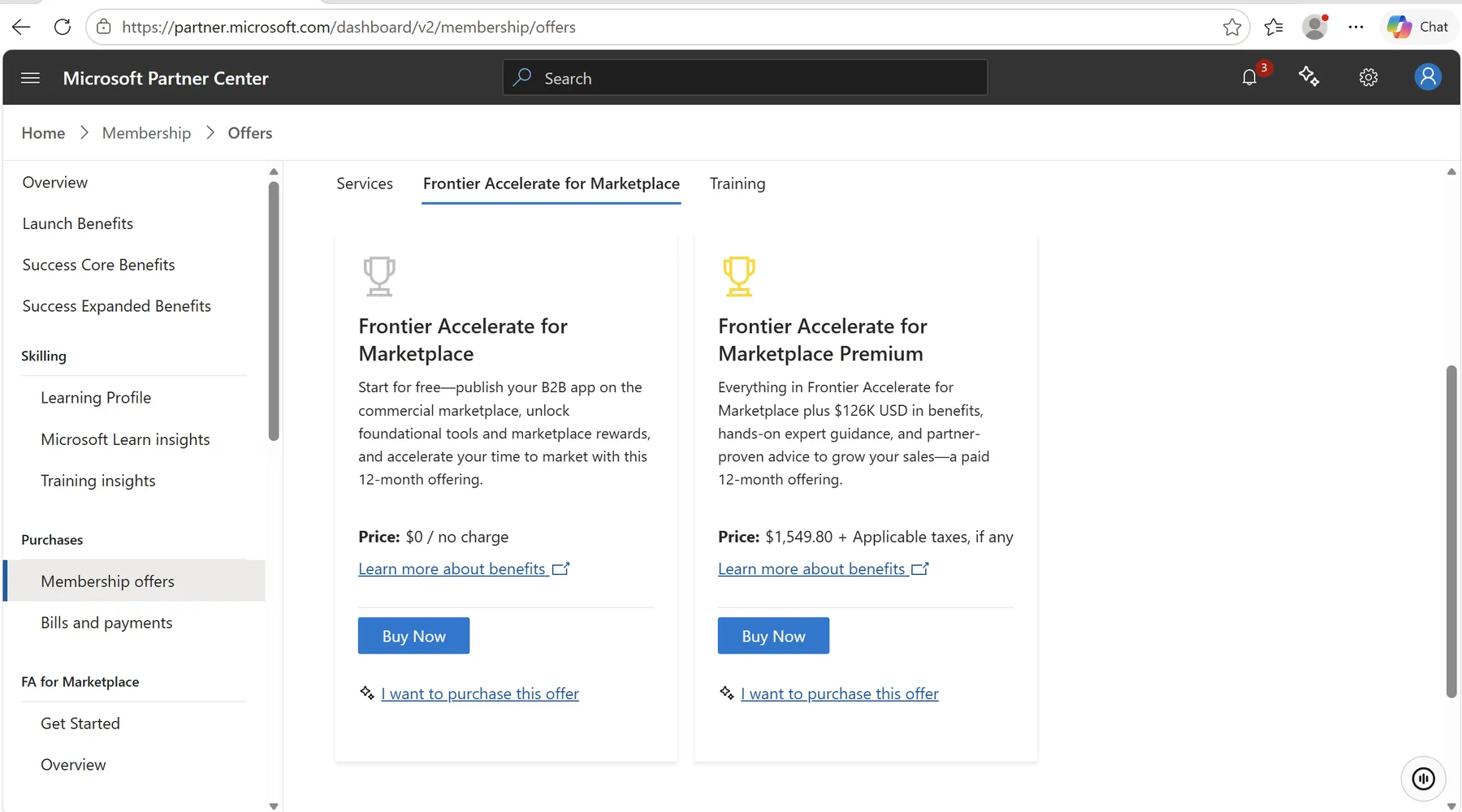The height and width of the screenshot is (812, 1462).
Task: Click I want to purchase free offer link
Action: 480,693
